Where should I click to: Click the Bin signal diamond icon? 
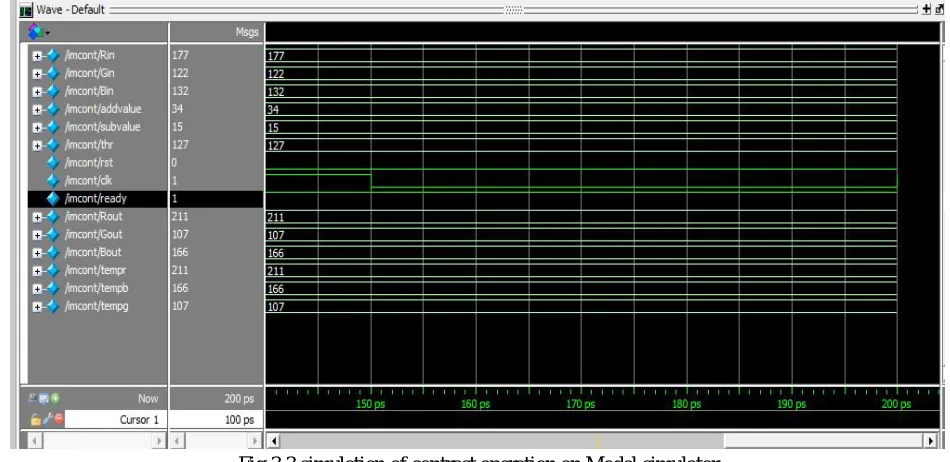[53, 91]
